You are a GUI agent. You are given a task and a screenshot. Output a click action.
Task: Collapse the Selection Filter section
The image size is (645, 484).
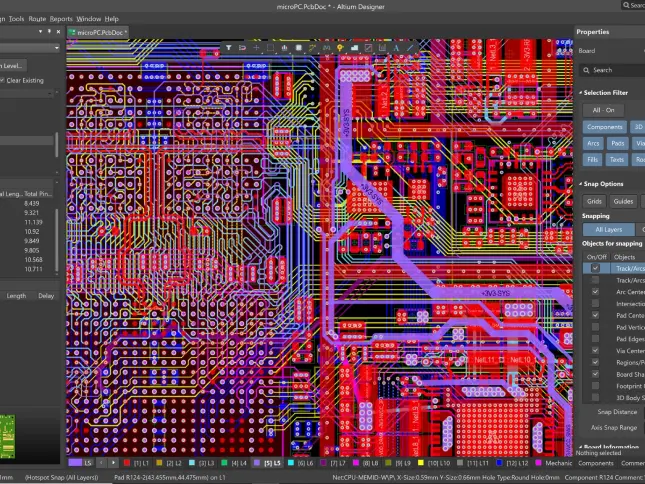580,93
